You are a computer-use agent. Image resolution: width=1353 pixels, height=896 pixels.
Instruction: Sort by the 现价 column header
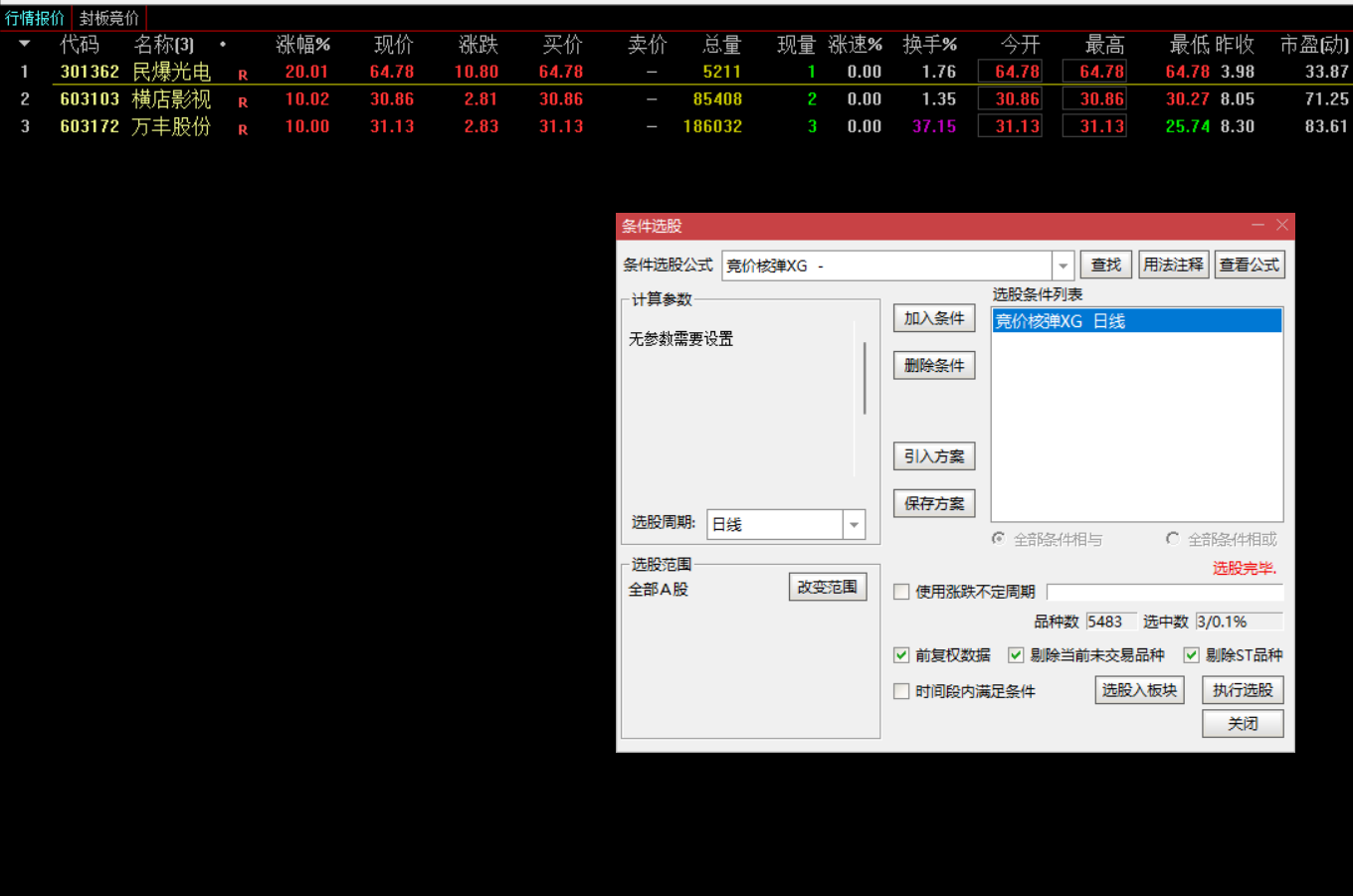(x=393, y=45)
